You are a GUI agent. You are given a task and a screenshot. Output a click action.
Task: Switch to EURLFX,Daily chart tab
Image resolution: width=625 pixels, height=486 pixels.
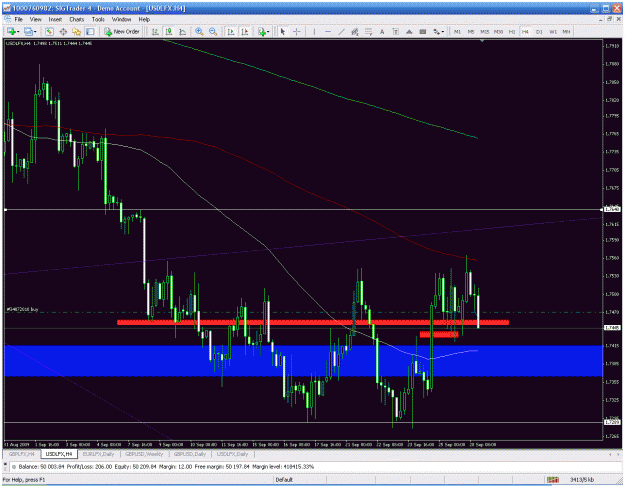pyautogui.click(x=98, y=454)
